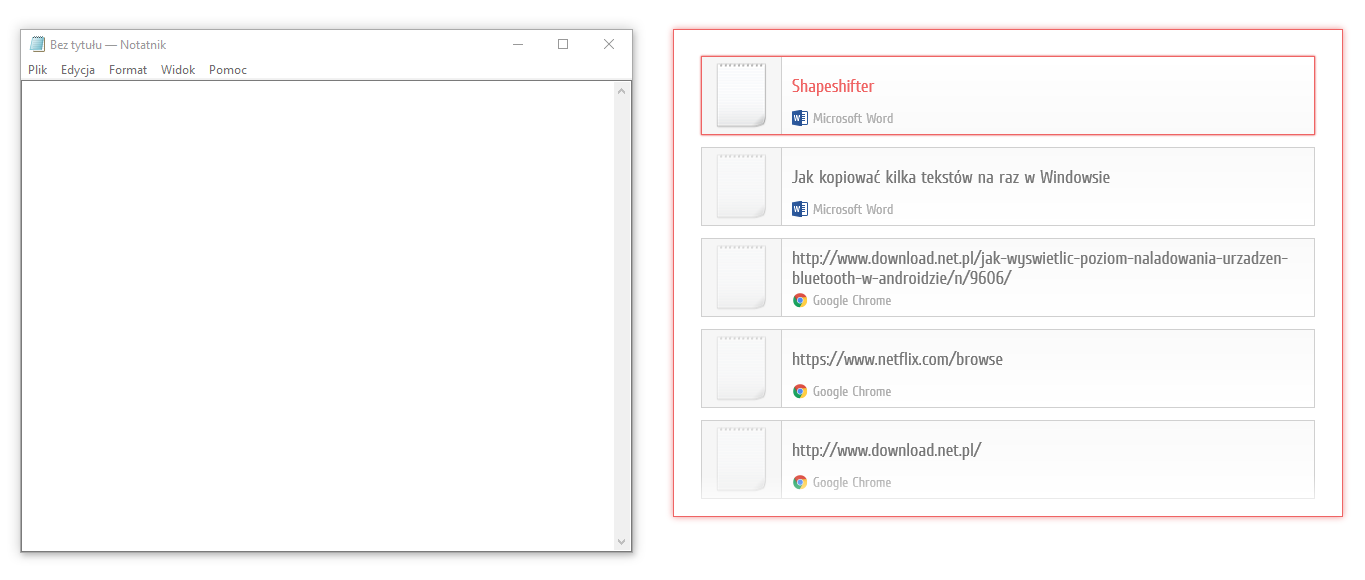Maximize the Notatnik window
This screenshot has height=580, width=1365.
563,44
